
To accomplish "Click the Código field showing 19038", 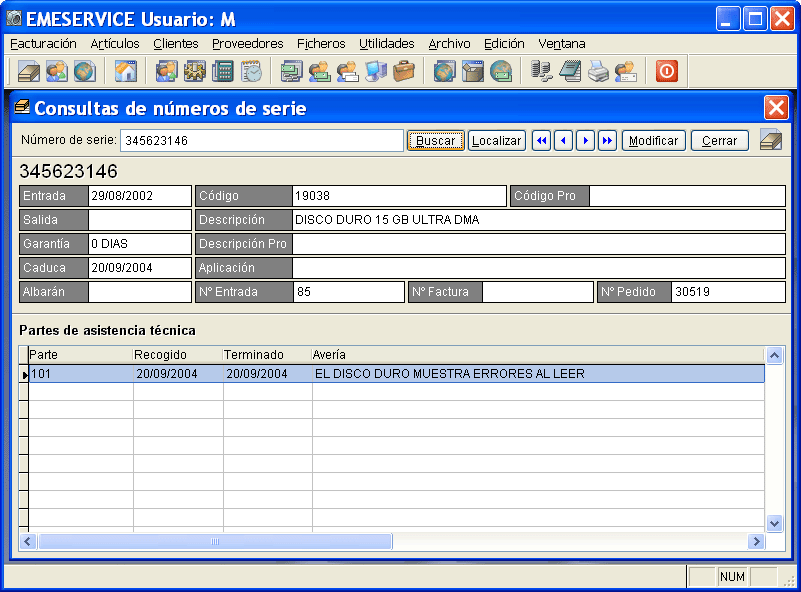I will pyautogui.click(x=399, y=196).
